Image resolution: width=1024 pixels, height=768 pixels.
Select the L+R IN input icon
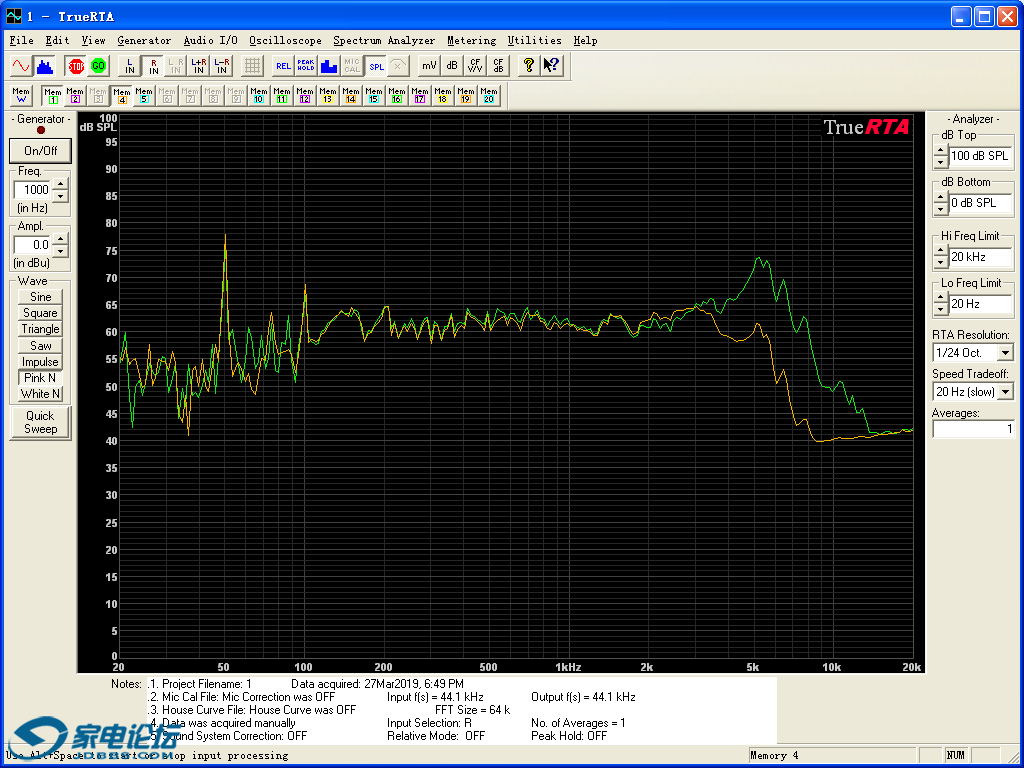(198, 66)
